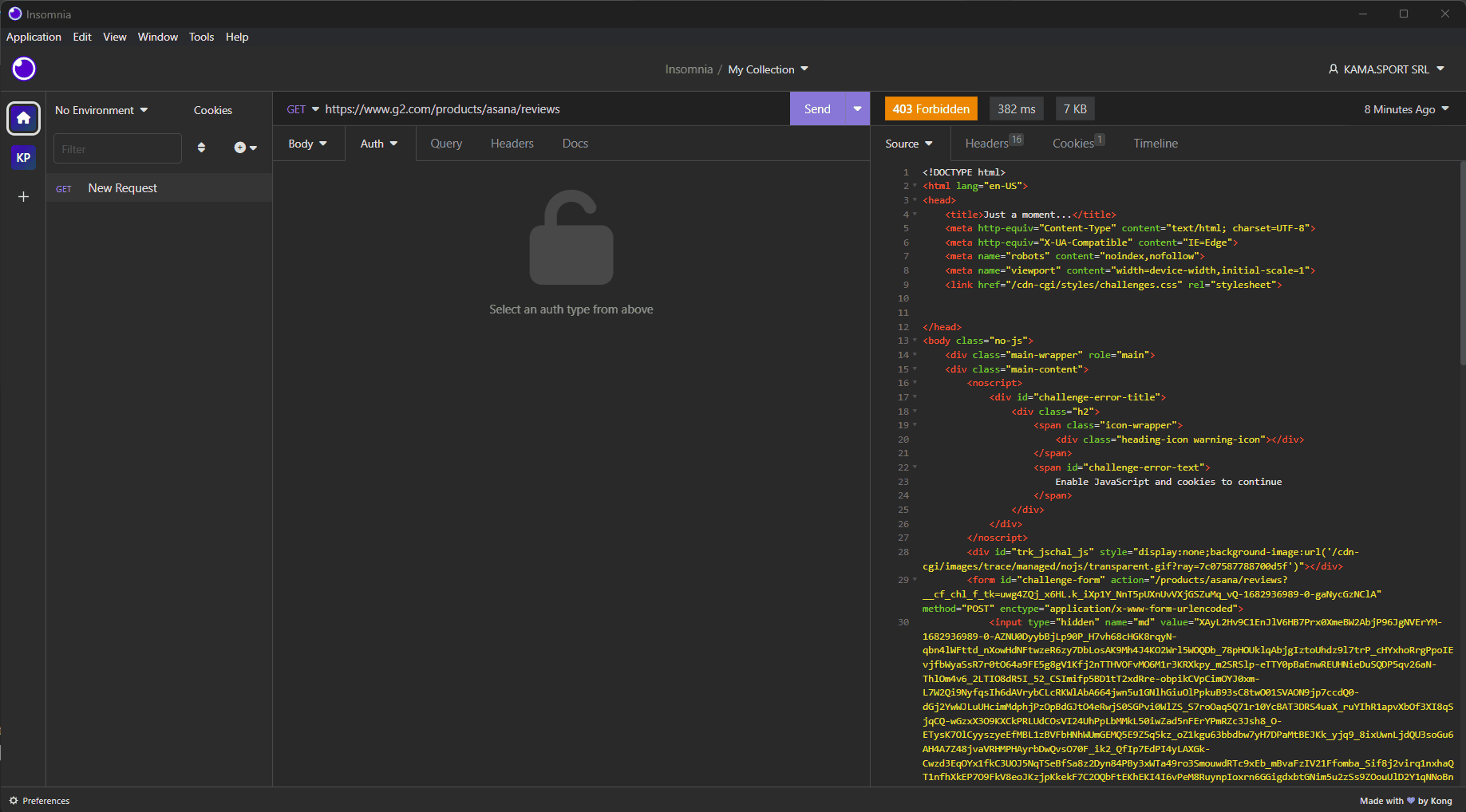This screenshot has width=1466, height=812.
Task: Open Preferences gear at bottom left
Action: [40, 800]
